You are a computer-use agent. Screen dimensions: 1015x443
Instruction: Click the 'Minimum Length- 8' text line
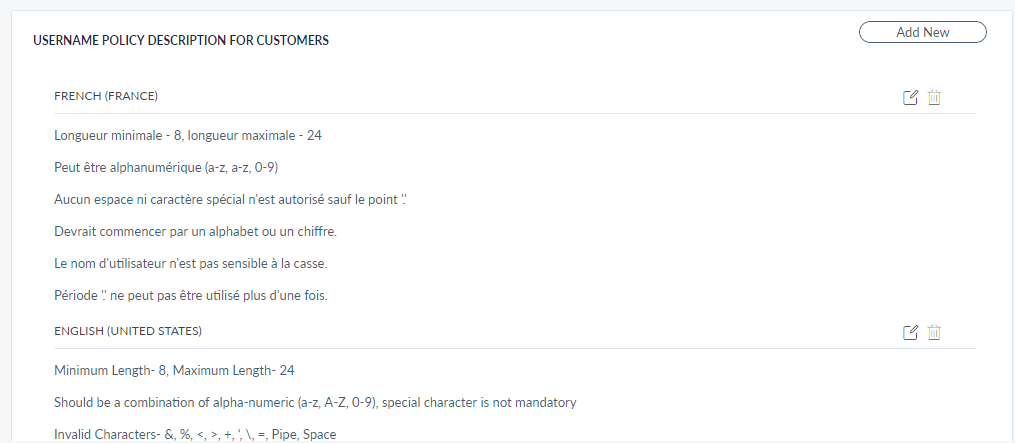pyautogui.click(x=174, y=370)
